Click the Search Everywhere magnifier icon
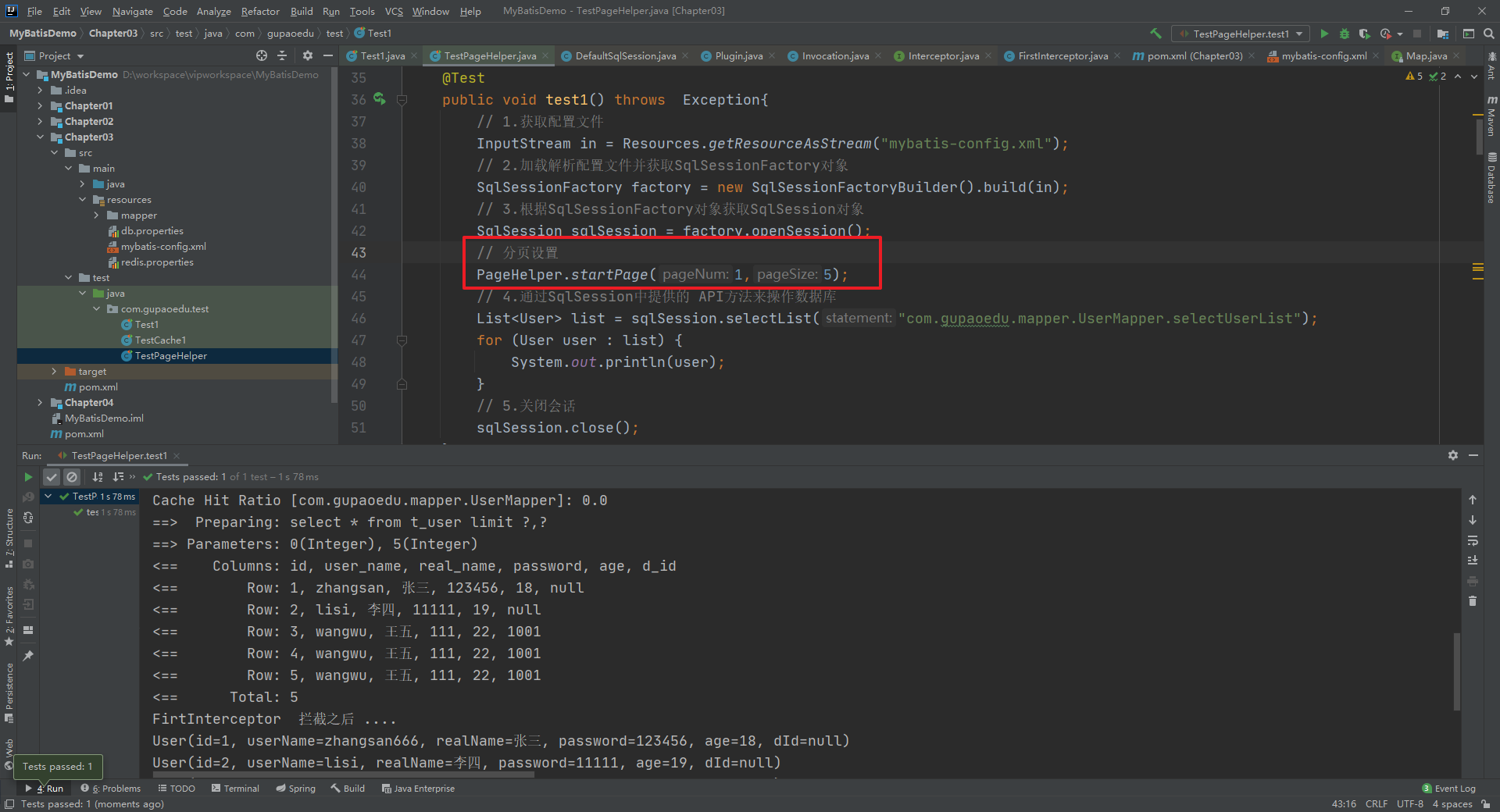1500x812 pixels. click(x=1489, y=34)
